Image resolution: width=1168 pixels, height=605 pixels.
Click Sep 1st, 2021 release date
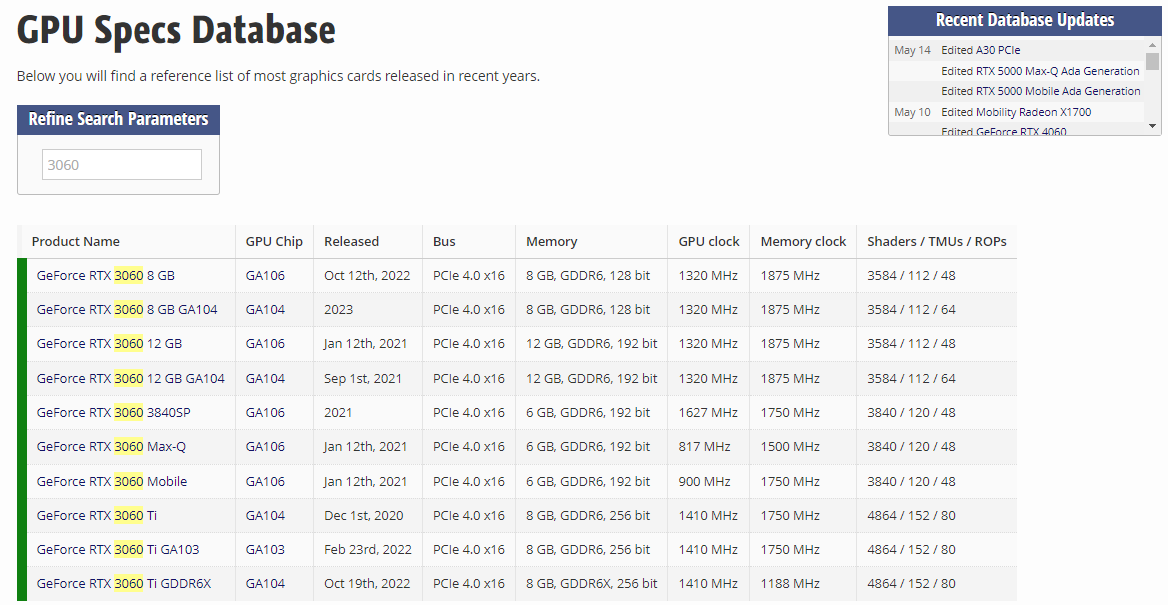[x=363, y=378]
